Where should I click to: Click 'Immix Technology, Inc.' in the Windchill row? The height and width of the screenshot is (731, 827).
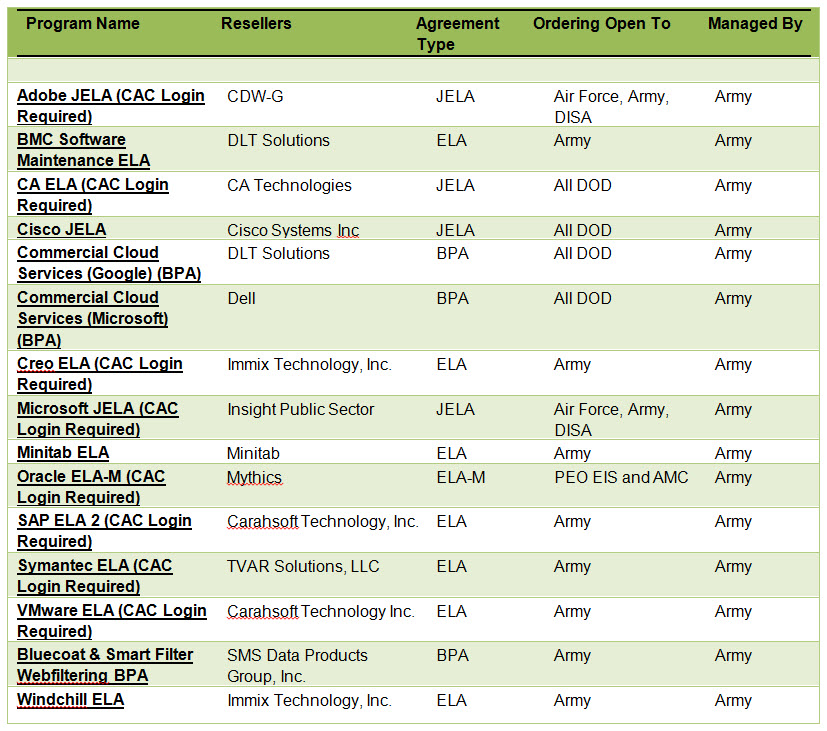310,700
